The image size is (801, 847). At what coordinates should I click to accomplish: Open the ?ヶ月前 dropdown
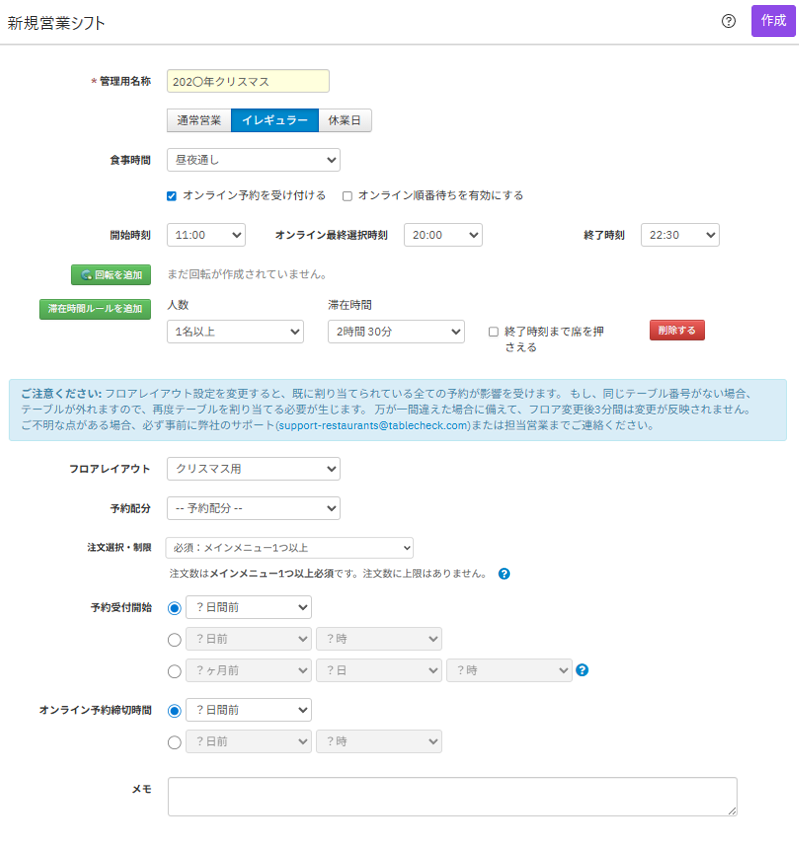click(248, 670)
